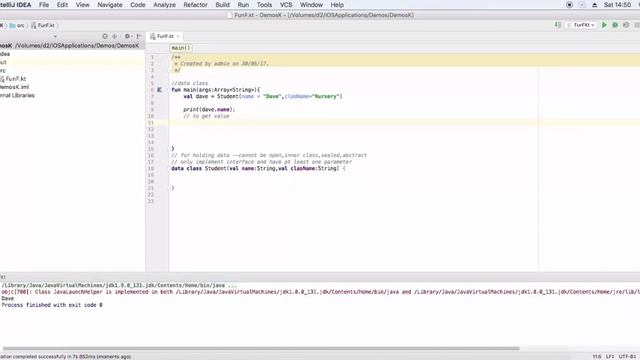Click the 'Dave' output line in console
This screenshot has width=640, height=360.
click(8, 298)
